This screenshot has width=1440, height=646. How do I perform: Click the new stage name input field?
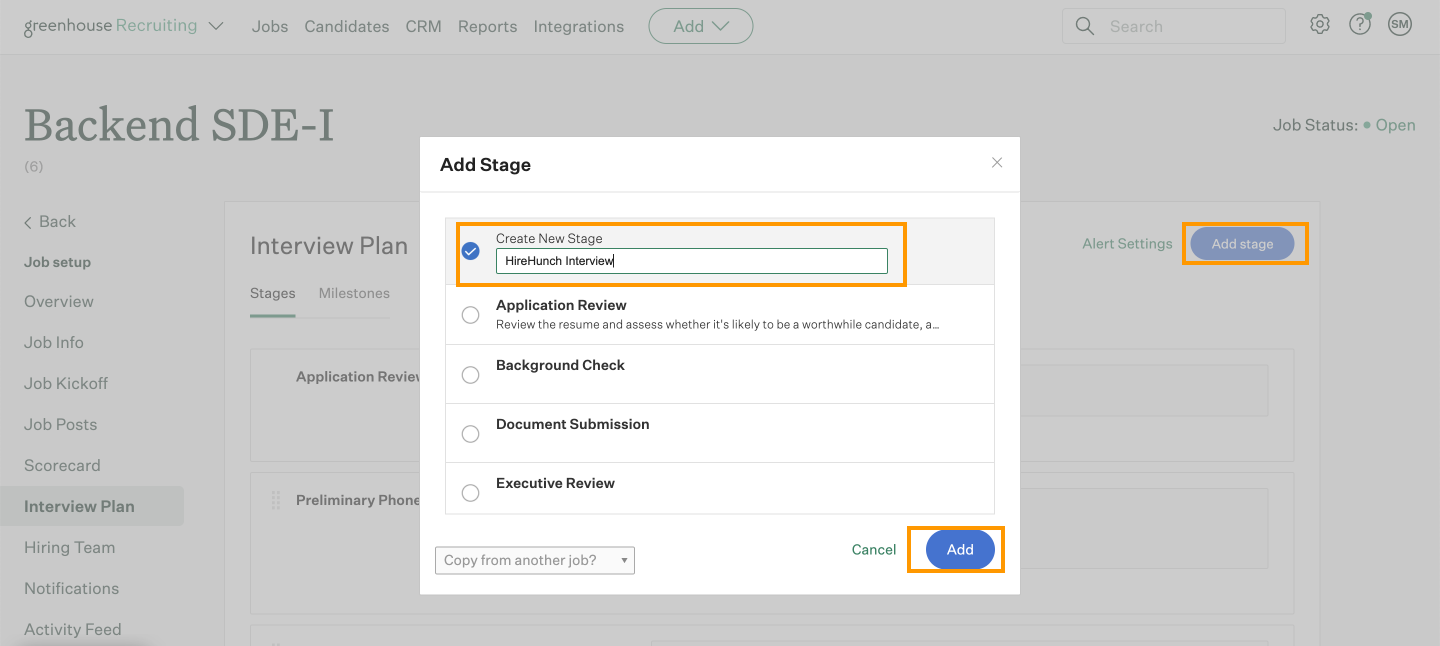click(692, 261)
